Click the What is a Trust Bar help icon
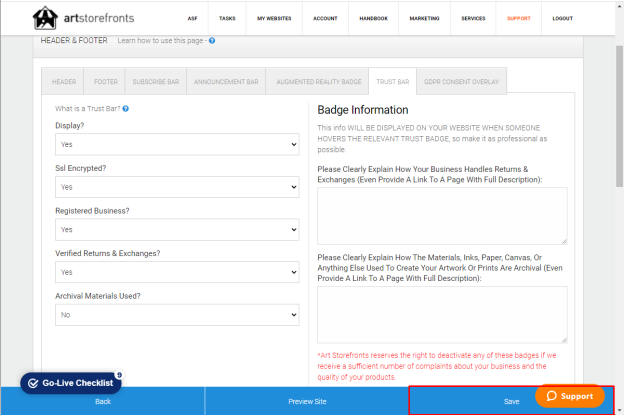This screenshot has height=415, width=624. (126, 109)
